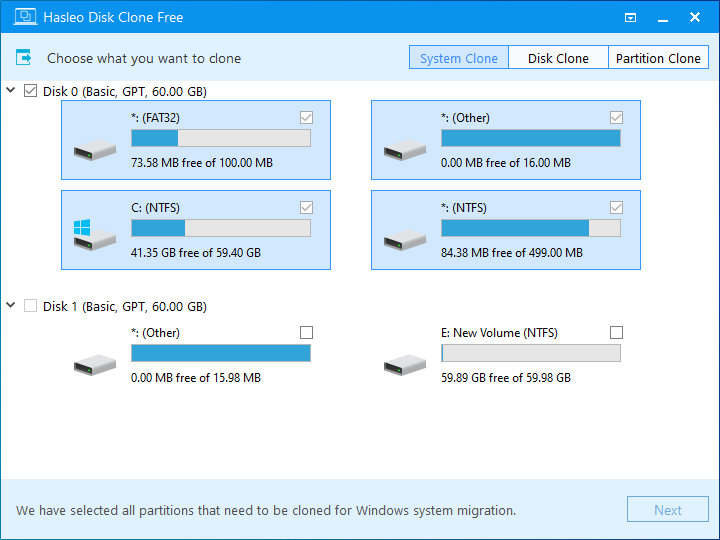Collapse the Disk 1 partition list

pos(11,305)
